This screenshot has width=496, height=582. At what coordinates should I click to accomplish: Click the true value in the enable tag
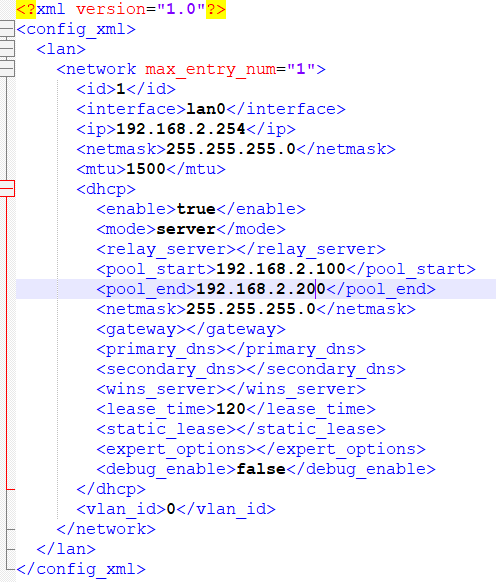coord(196,209)
